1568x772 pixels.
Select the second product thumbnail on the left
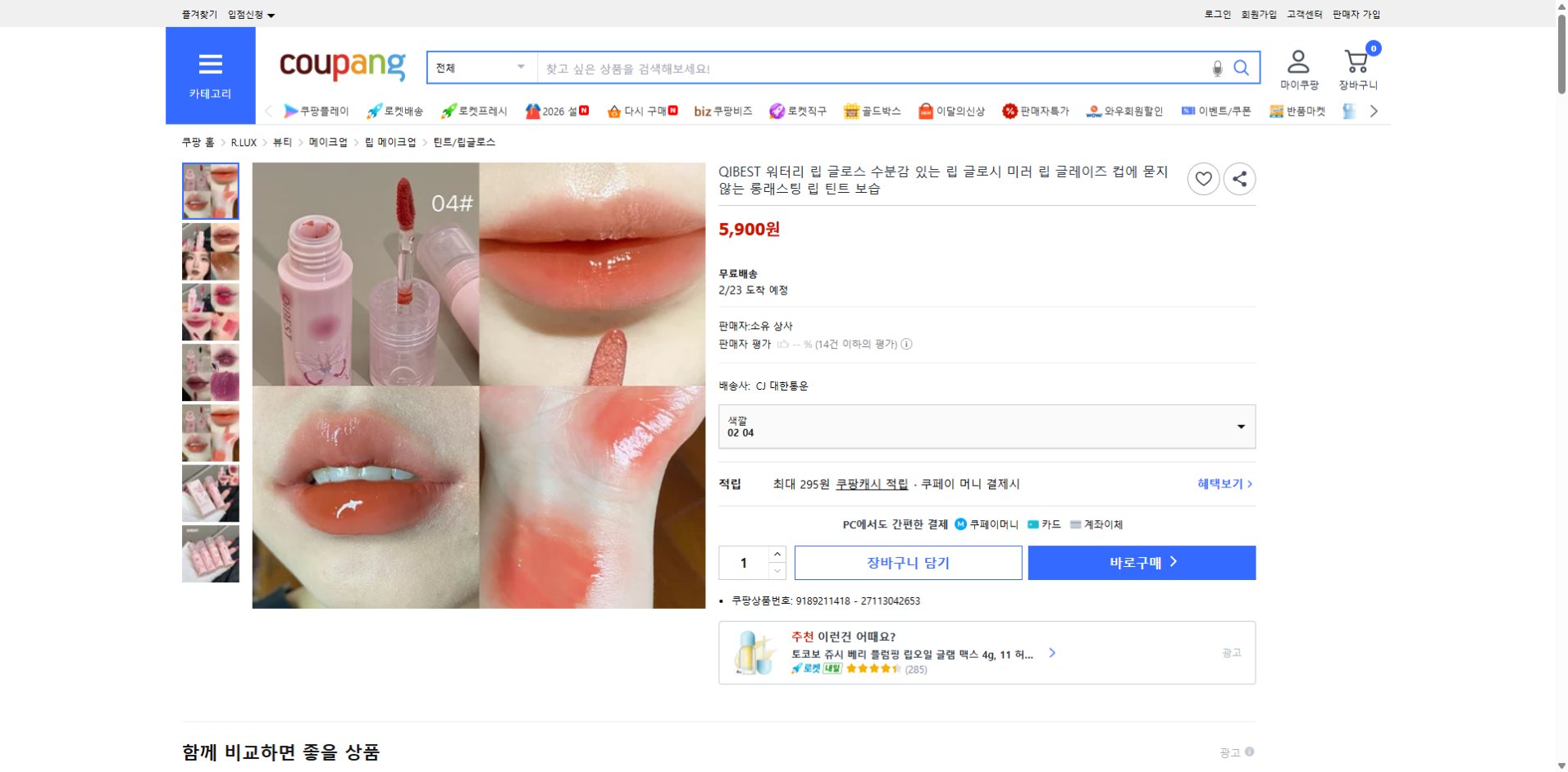[x=210, y=251]
